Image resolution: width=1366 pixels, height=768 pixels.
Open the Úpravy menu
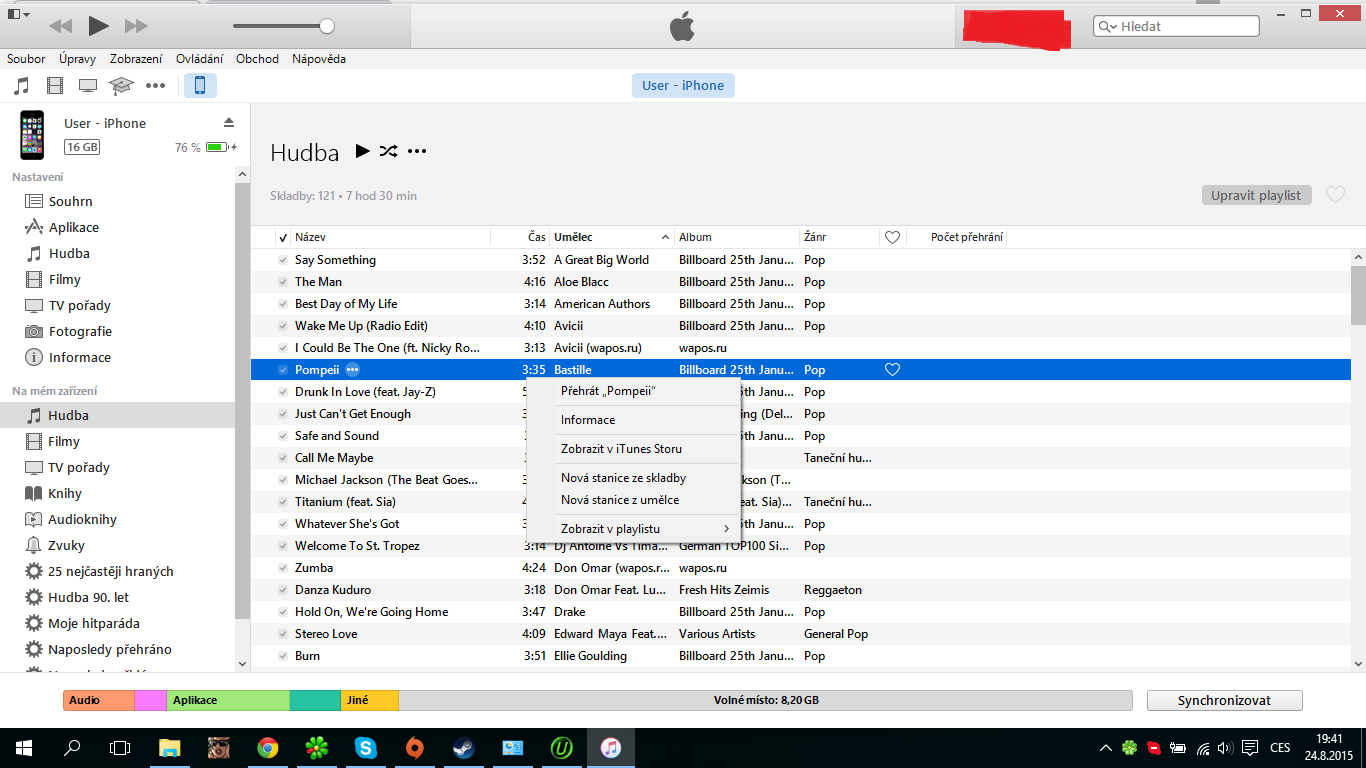[78, 59]
